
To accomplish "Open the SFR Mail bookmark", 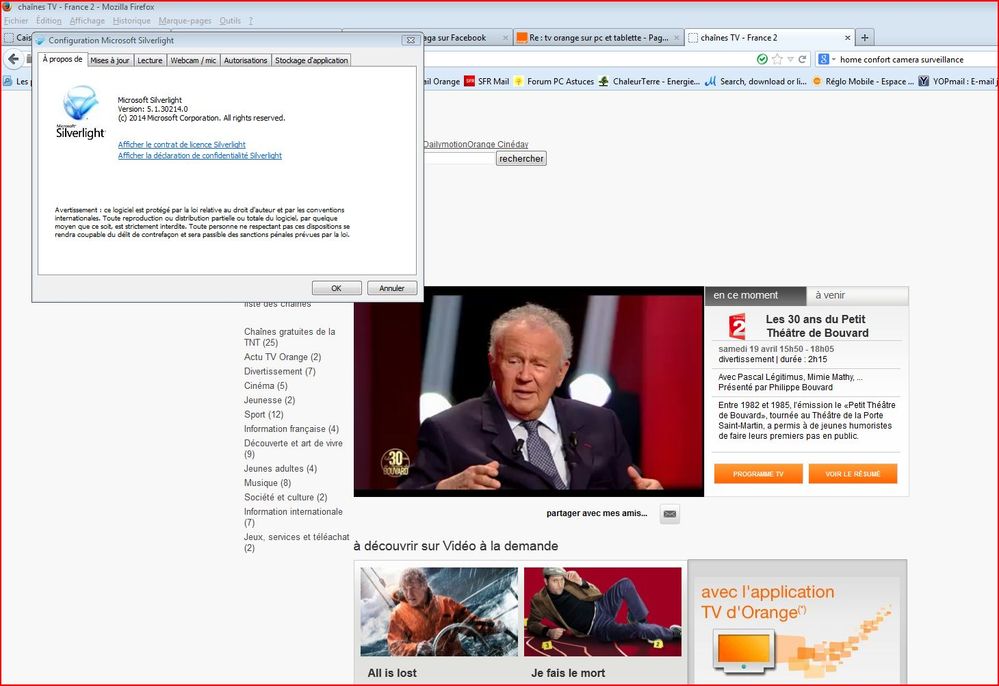I will pyautogui.click(x=486, y=81).
